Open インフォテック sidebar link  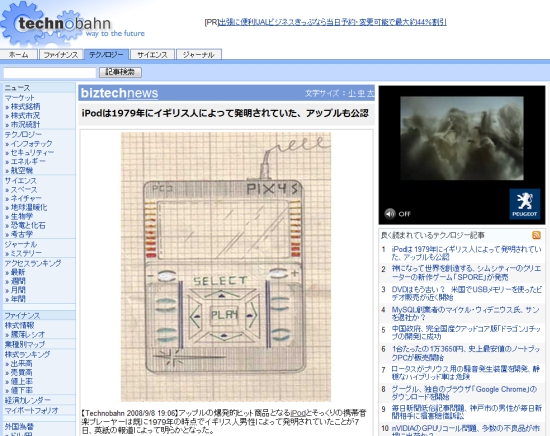tap(31, 143)
